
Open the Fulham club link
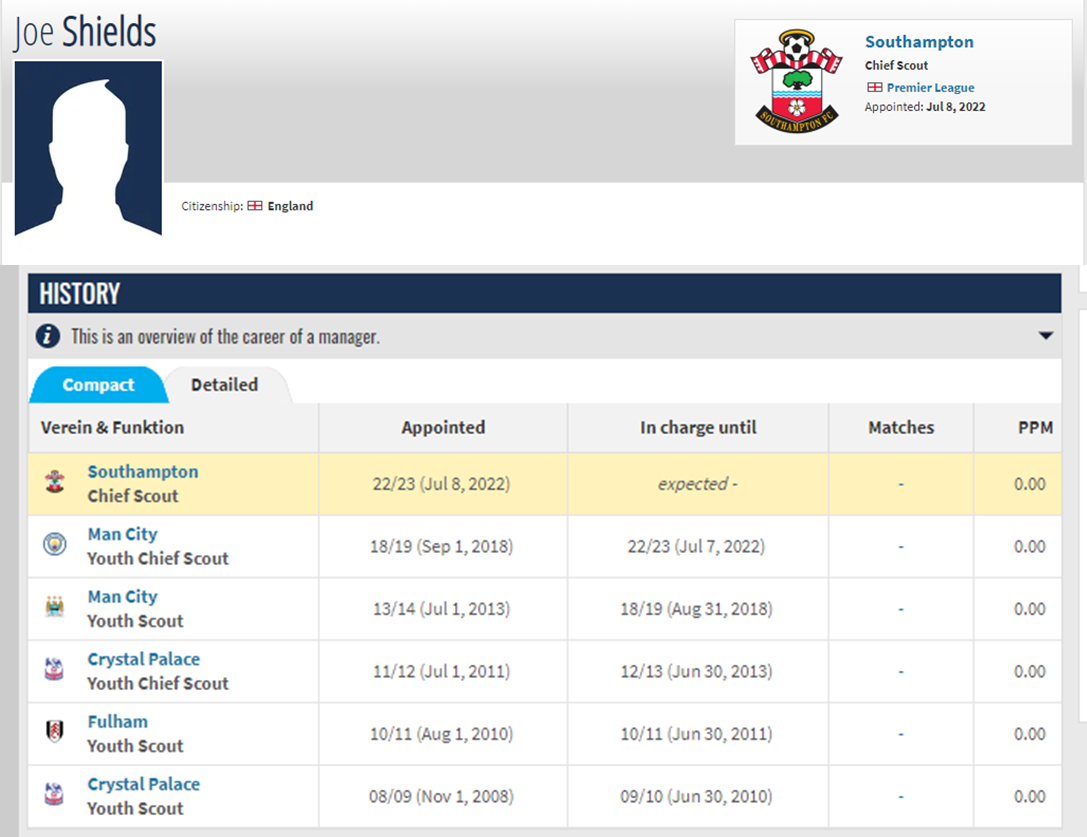point(118,721)
